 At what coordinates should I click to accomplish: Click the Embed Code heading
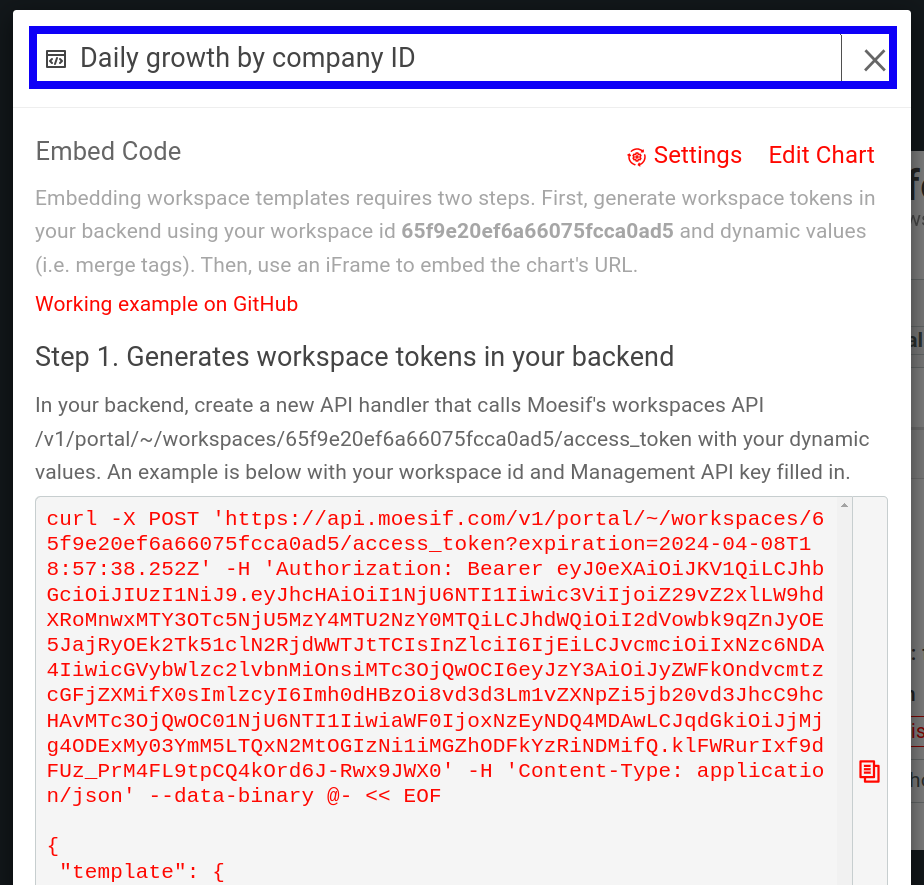coord(108,152)
